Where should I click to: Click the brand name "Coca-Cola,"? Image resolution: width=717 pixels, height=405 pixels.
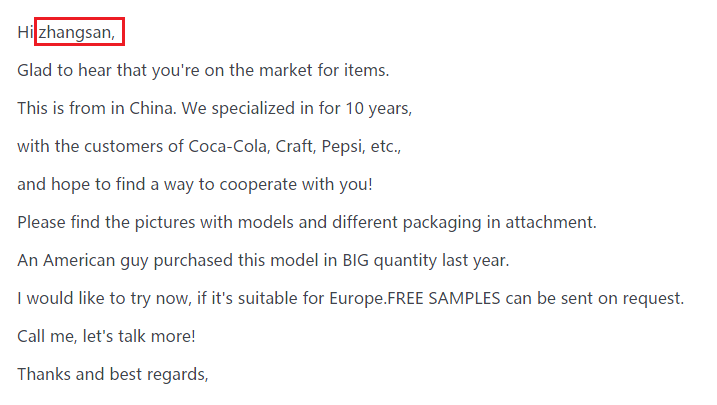pyautogui.click(x=227, y=146)
